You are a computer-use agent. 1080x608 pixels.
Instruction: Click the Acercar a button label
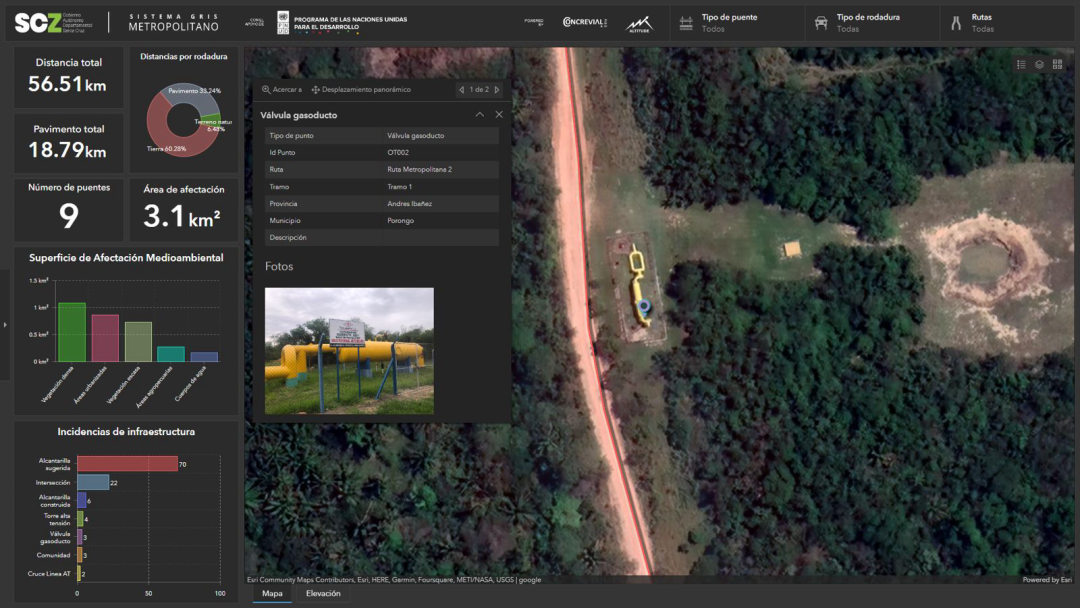pos(287,90)
